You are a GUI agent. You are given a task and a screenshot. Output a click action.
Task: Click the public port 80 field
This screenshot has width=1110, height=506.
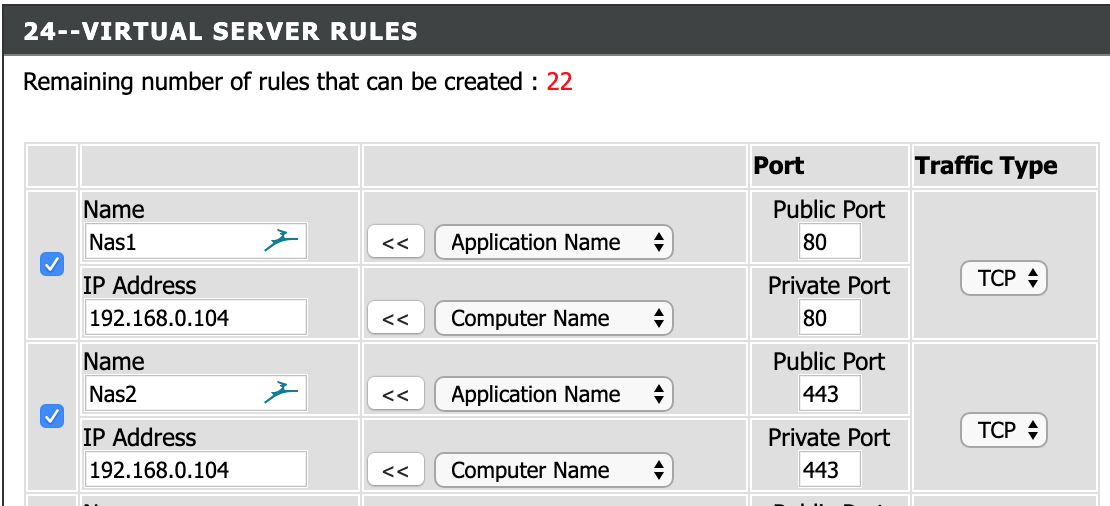pos(830,241)
